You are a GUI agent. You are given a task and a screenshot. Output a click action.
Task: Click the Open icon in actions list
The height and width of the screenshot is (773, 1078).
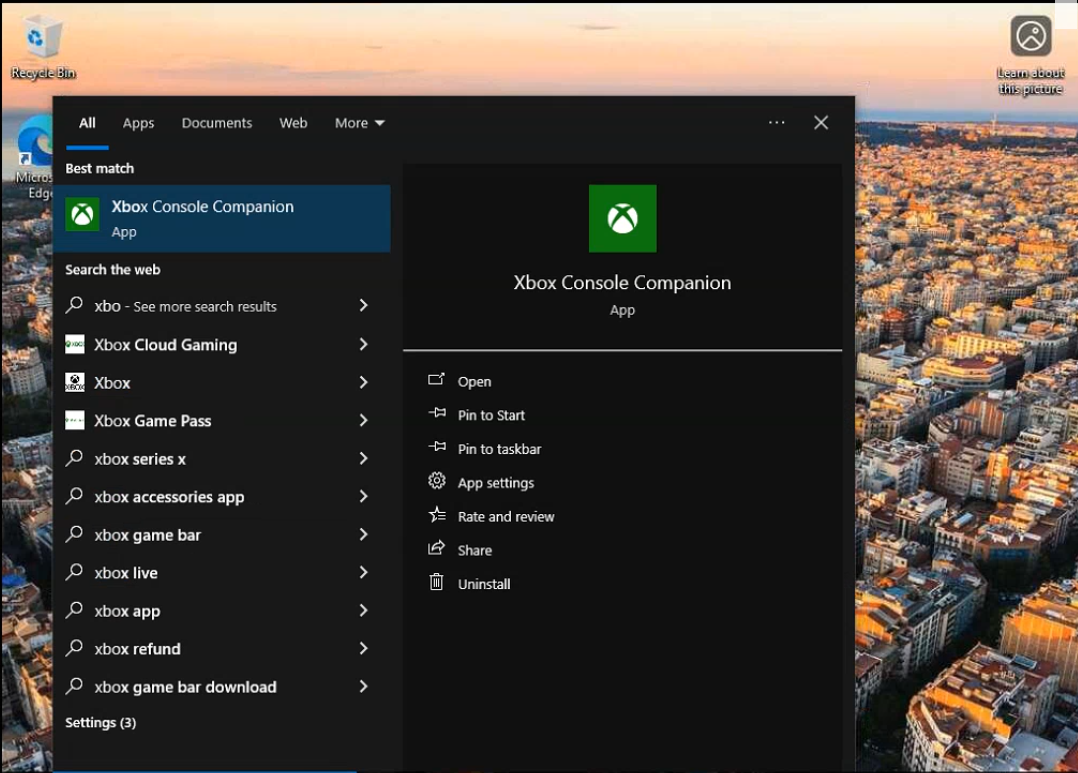point(436,380)
